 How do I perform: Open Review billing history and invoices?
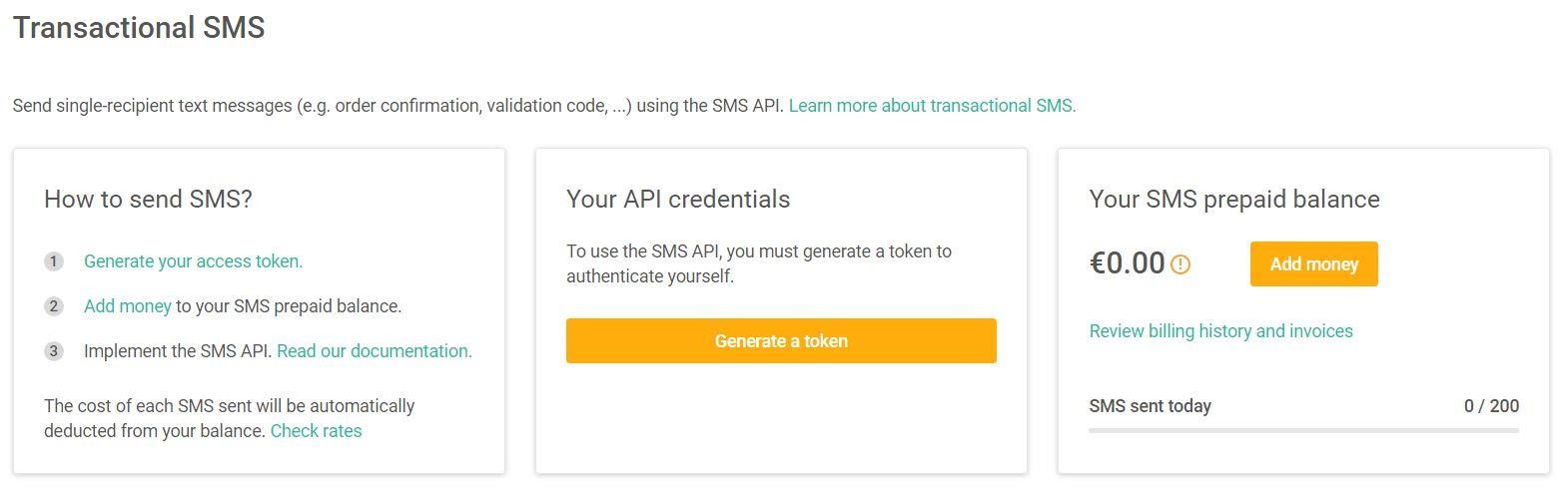tap(1220, 331)
